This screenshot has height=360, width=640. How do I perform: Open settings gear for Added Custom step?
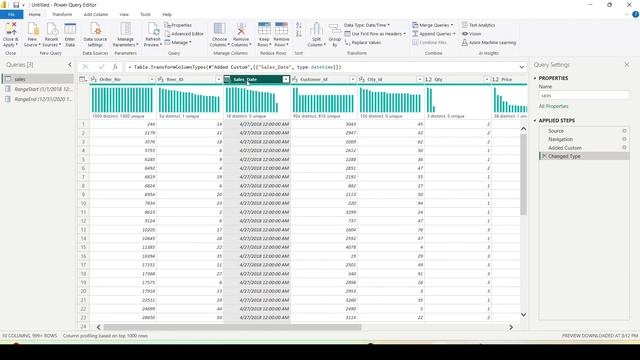click(624, 147)
